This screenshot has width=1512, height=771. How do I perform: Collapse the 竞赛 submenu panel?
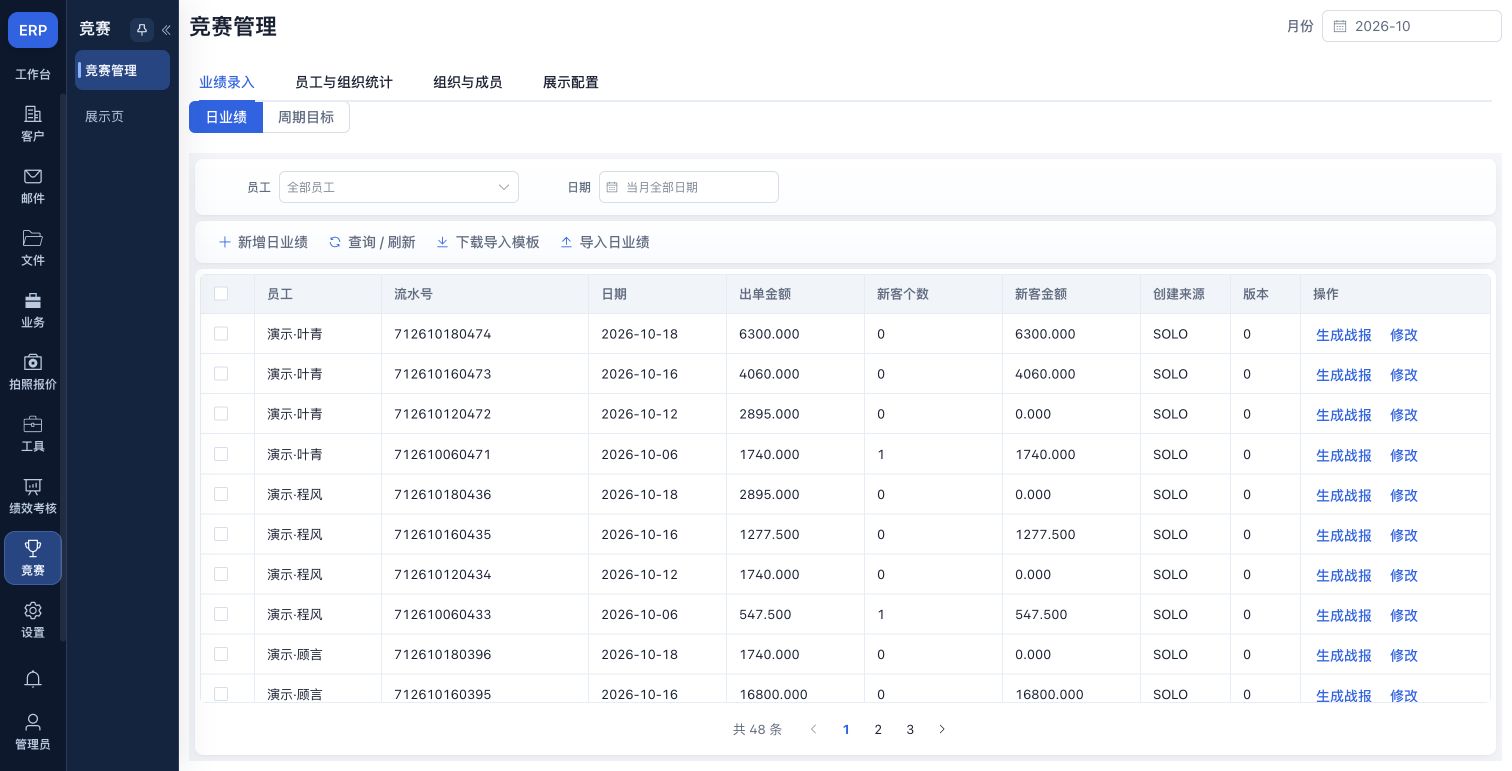pyautogui.click(x=166, y=30)
